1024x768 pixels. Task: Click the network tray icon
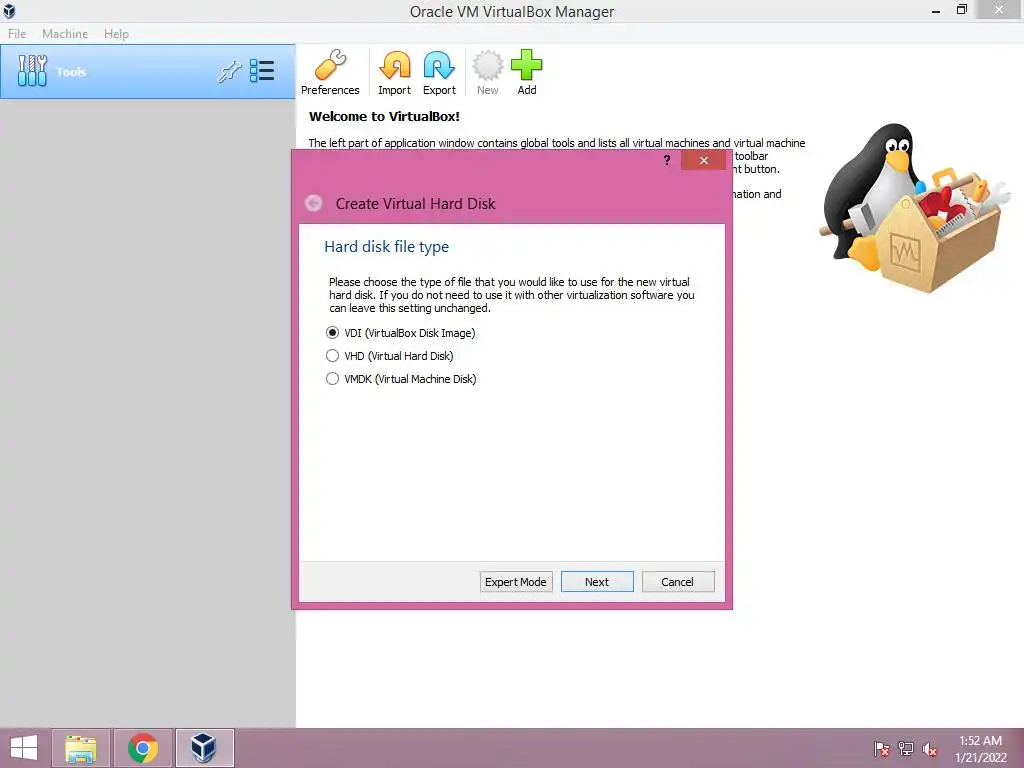pos(906,749)
